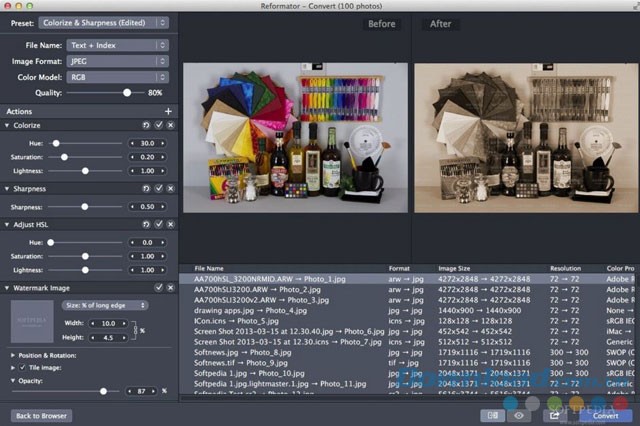Remove the Sharpness action with X icon

click(x=170, y=188)
